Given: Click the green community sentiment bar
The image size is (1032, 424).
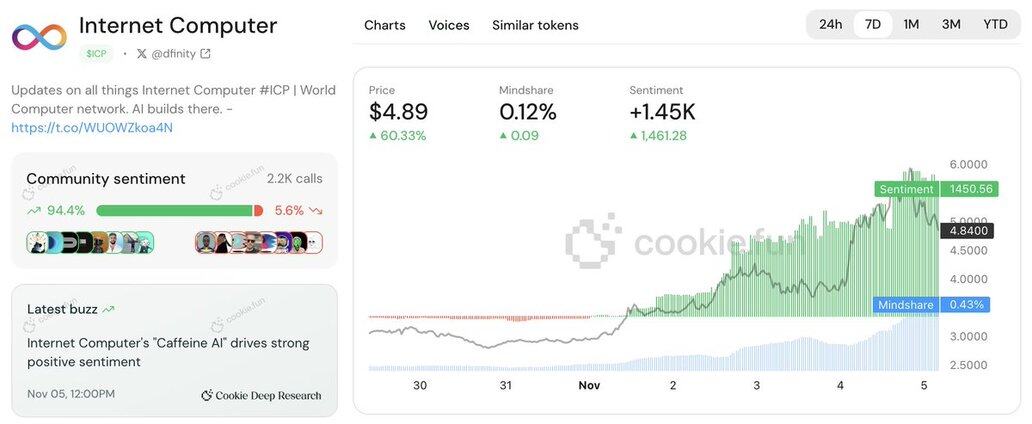Looking at the screenshot, I should [174, 211].
